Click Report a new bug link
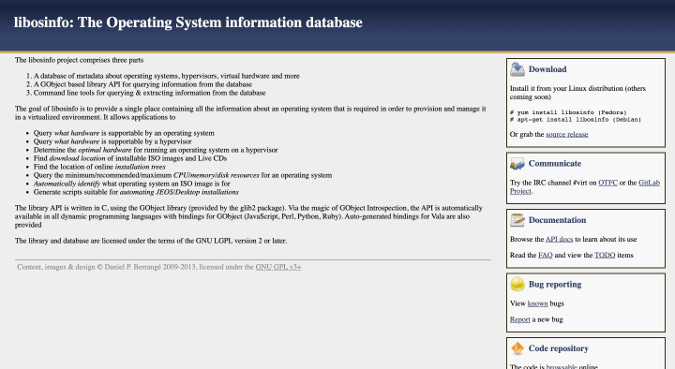 pos(520,319)
